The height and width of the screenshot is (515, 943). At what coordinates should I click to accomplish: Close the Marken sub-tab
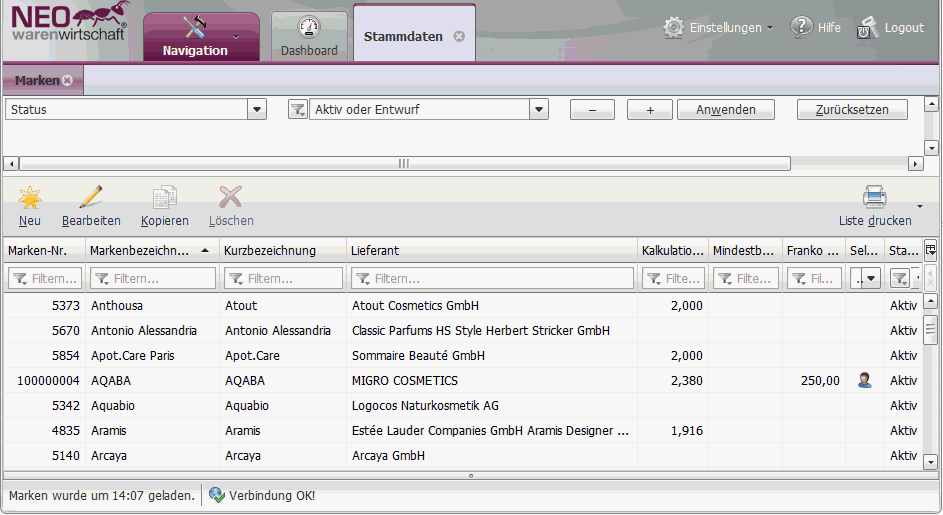pyautogui.click(x=68, y=80)
